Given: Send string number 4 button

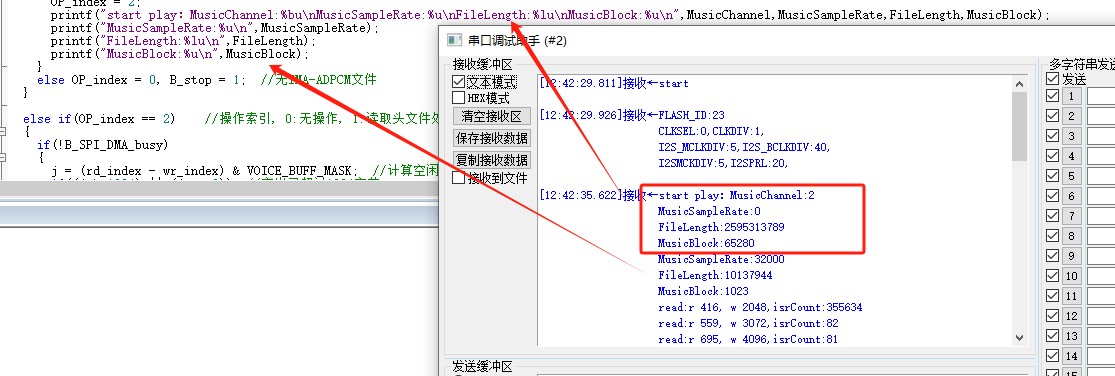Looking at the screenshot, I should (x=1072, y=156).
